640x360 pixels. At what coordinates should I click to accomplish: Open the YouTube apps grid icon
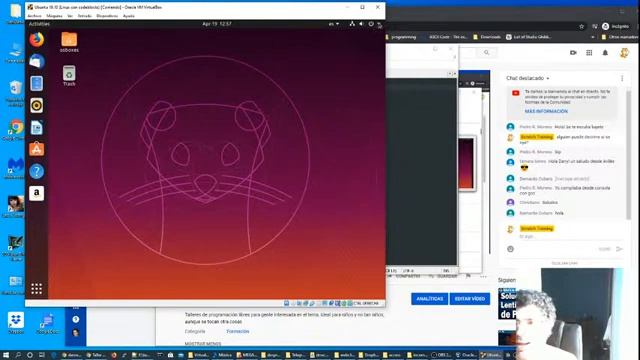(x=589, y=53)
